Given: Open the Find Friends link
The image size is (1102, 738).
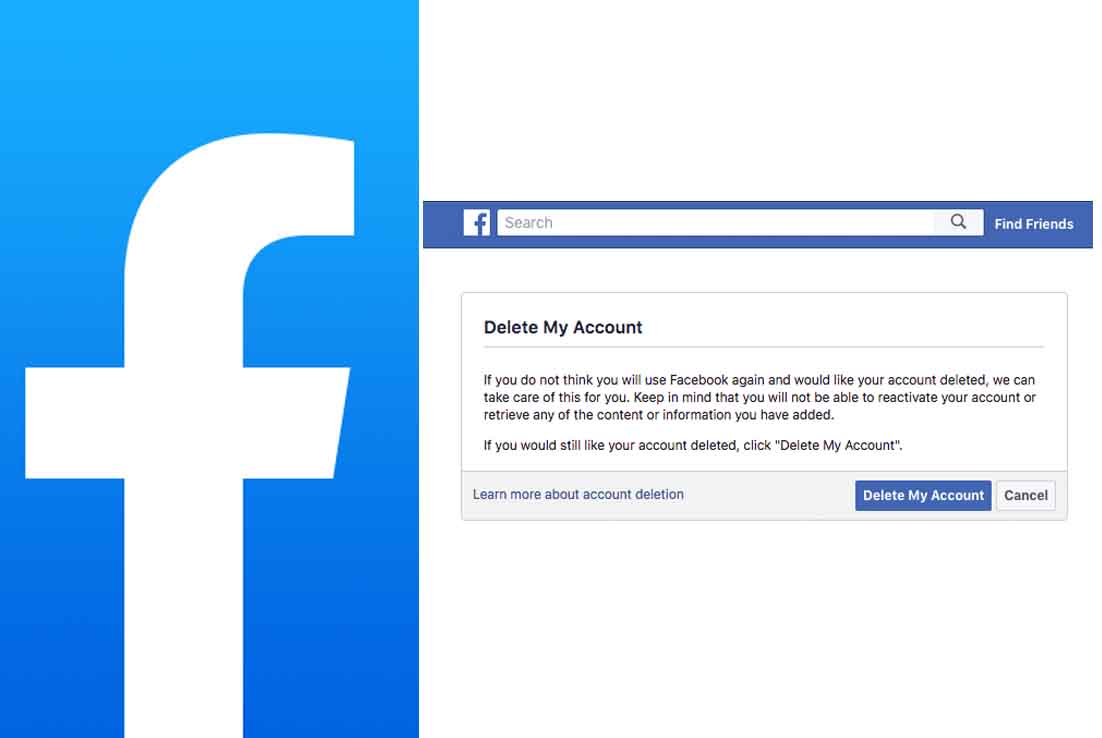Looking at the screenshot, I should [1034, 224].
